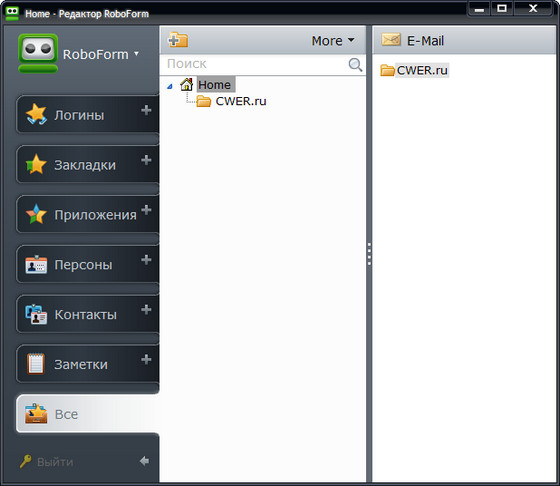This screenshot has width=560, height=486.
Task: Open the Все section
Action: click(x=88, y=414)
